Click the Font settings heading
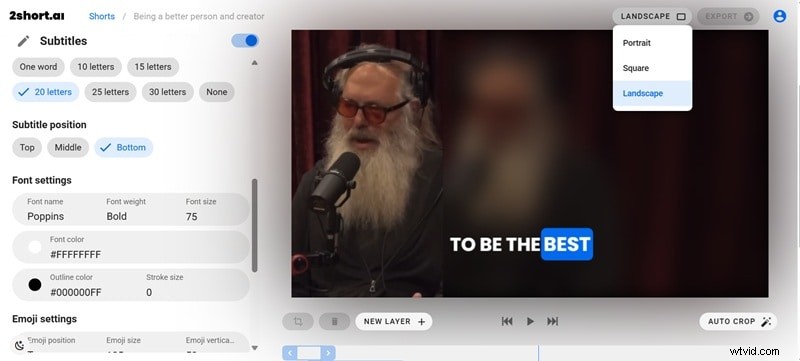The image size is (800, 361). [x=42, y=180]
